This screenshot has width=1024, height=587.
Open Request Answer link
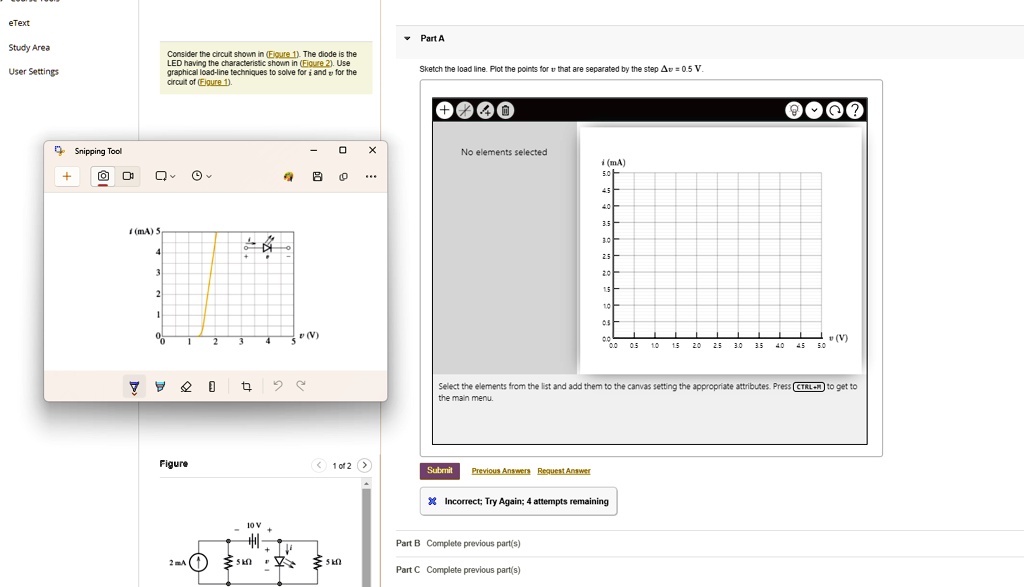(566, 470)
